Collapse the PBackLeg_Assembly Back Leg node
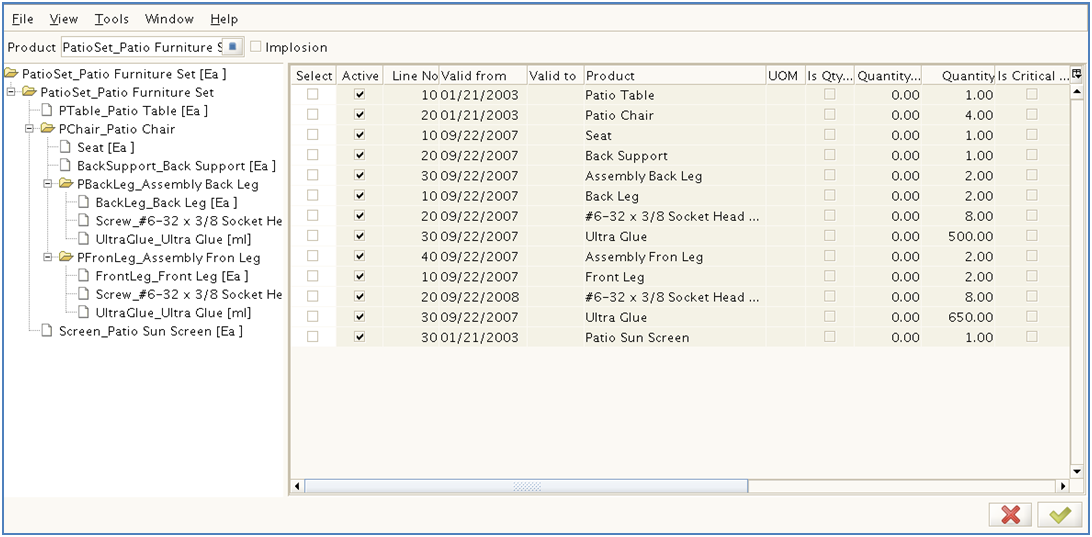 pos(48,185)
